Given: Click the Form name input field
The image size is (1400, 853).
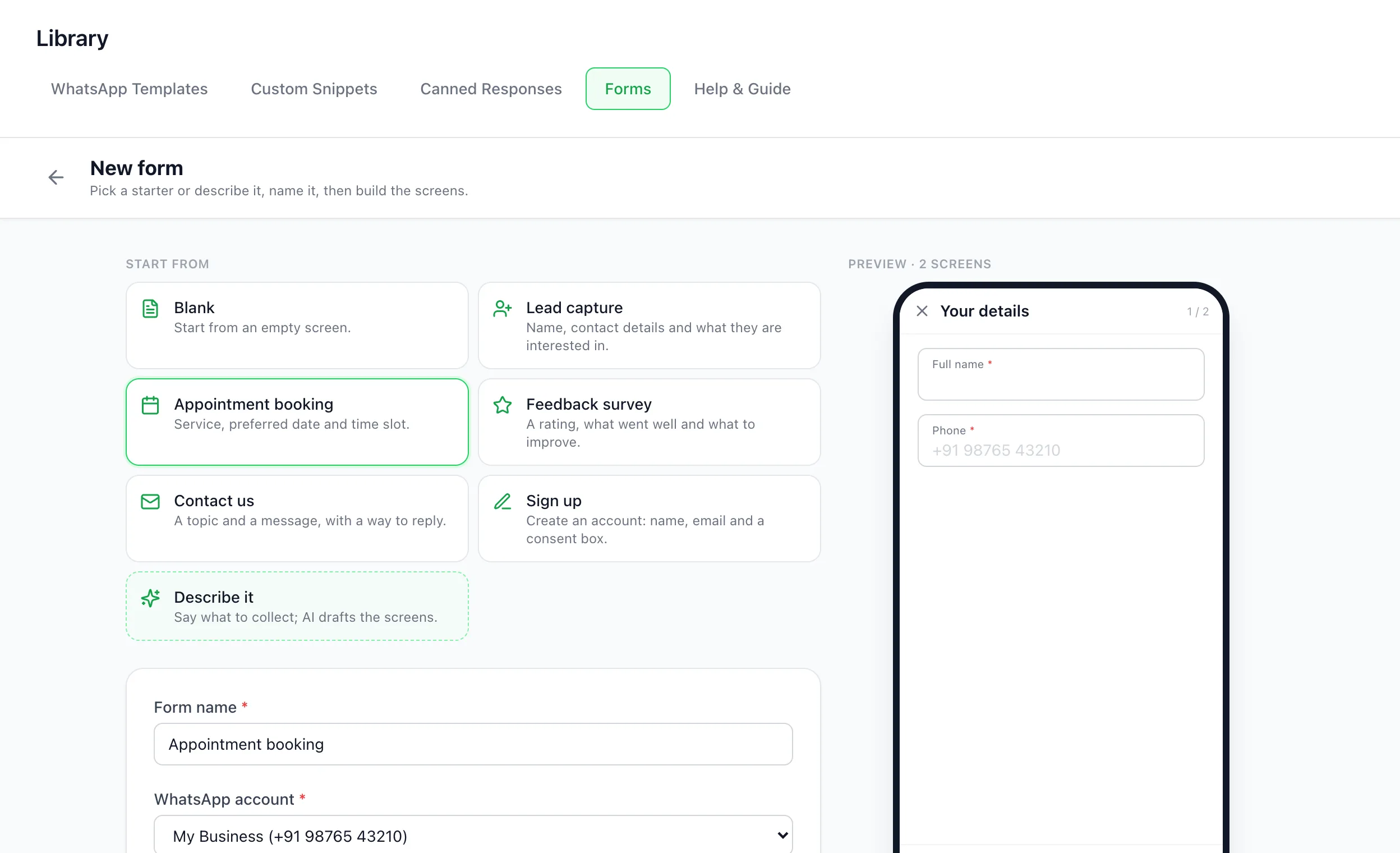Looking at the screenshot, I should (x=473, y=745).
